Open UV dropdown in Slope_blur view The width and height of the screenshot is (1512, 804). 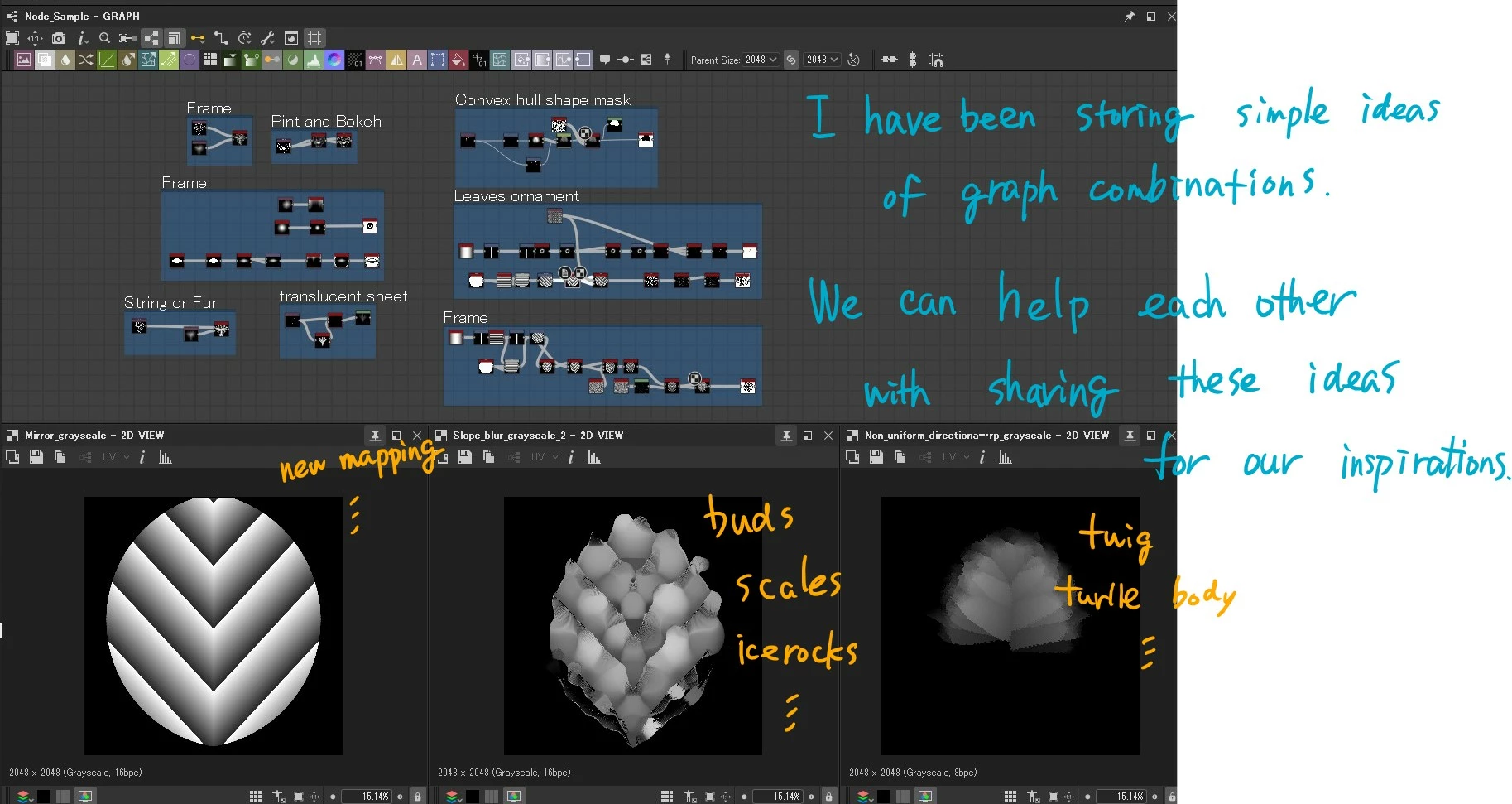(545, 457)
